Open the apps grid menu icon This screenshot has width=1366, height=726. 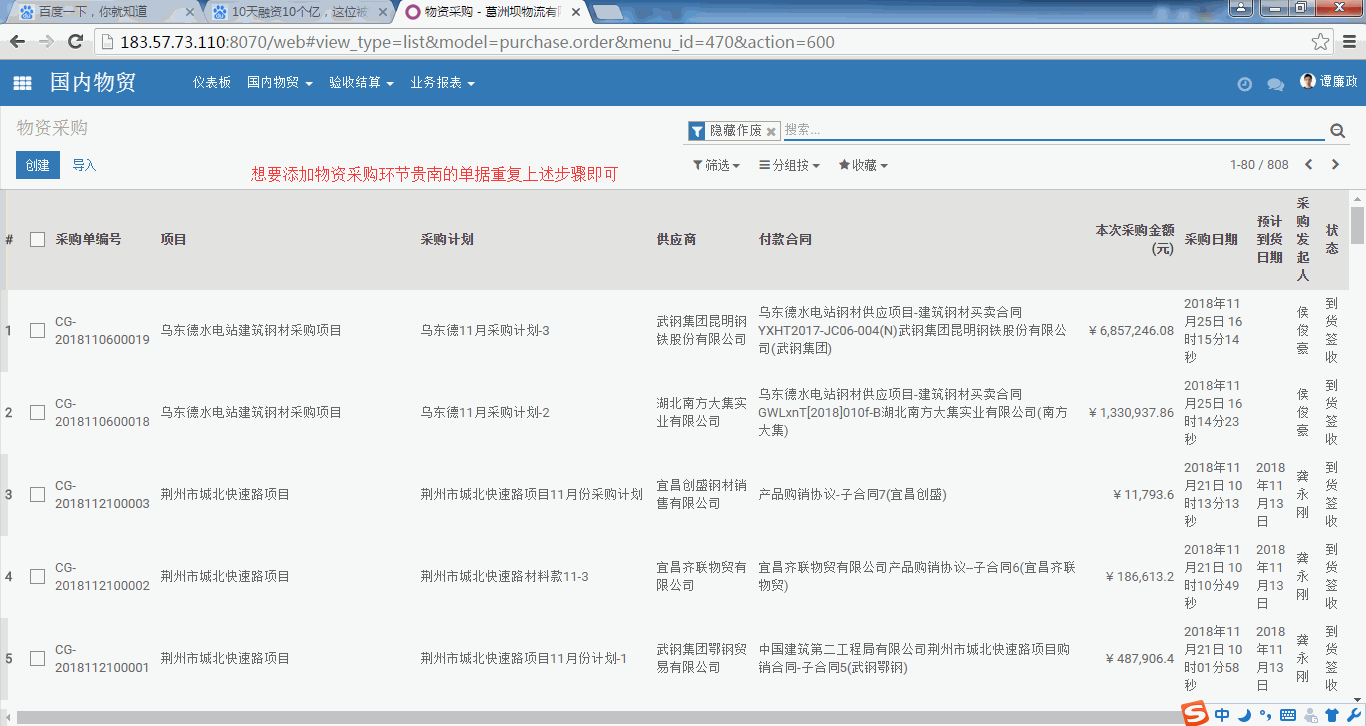pos(22,83)
